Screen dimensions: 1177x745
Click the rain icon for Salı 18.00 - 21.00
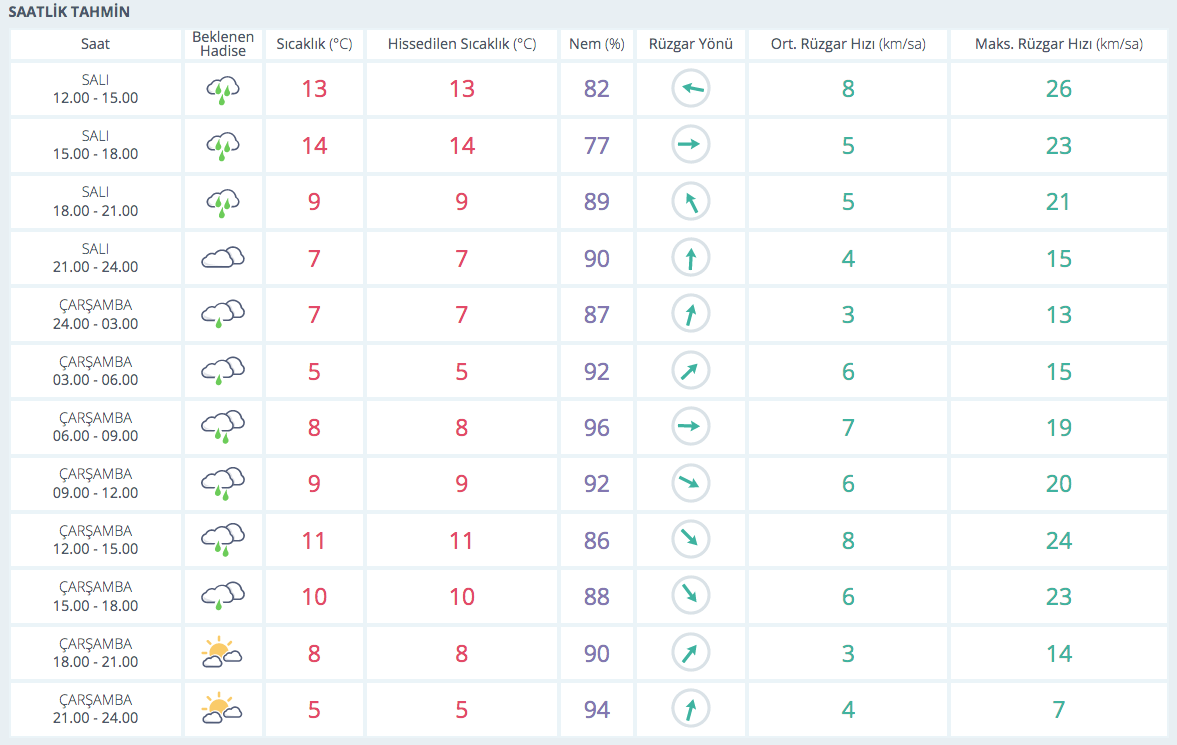click(x=223, y=203)
